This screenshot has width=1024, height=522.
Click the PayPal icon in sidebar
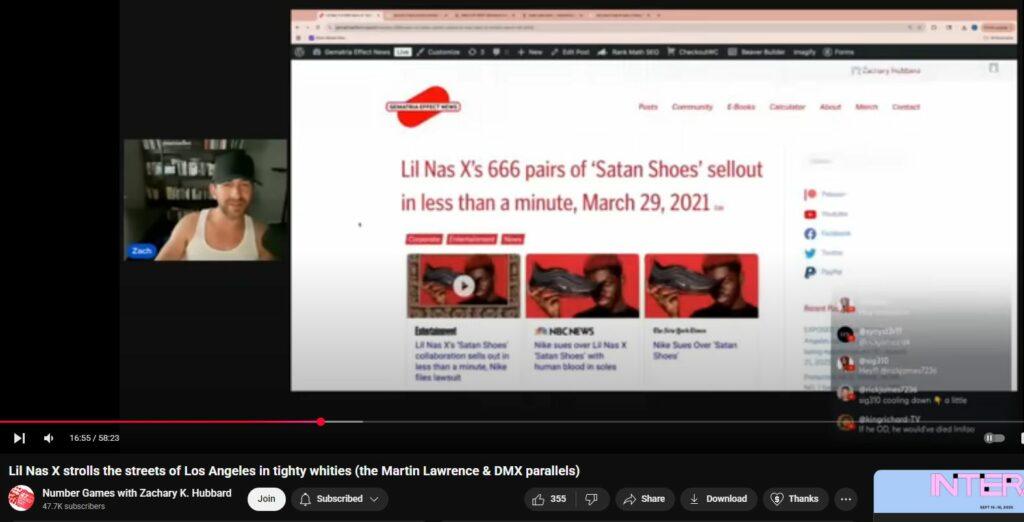point(810,272)
